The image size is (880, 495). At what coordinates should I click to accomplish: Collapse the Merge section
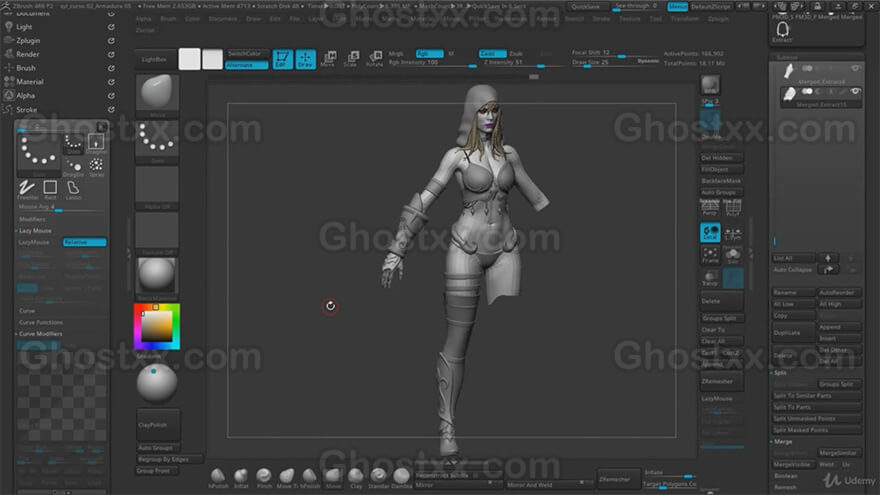click(x=782, y=442)
